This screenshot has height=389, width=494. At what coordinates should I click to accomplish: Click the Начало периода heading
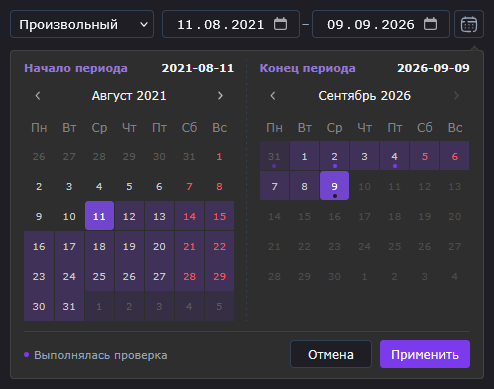(76, 68)
